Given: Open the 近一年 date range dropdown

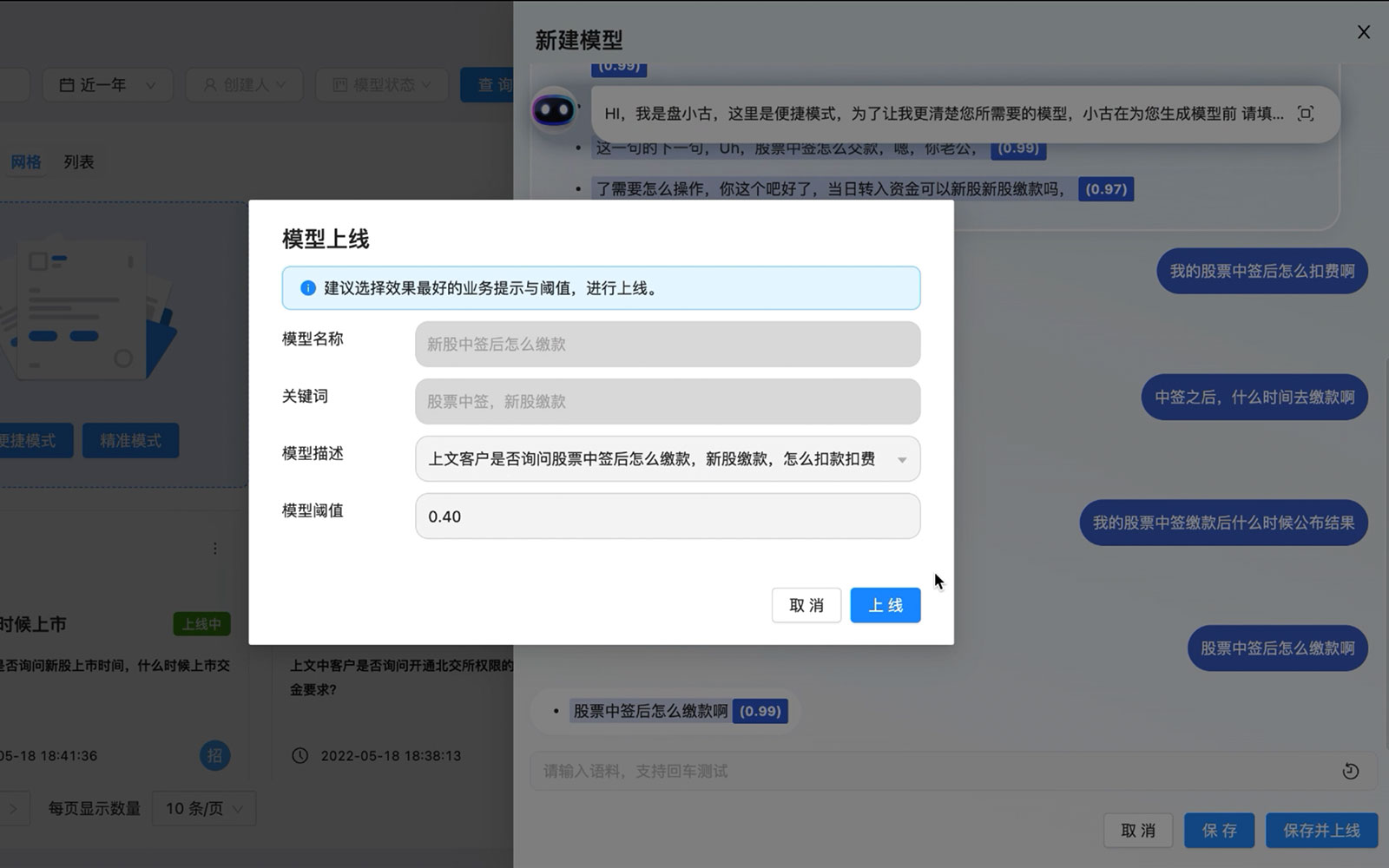Looking at the screenshot, I should (x=108, y=85).
